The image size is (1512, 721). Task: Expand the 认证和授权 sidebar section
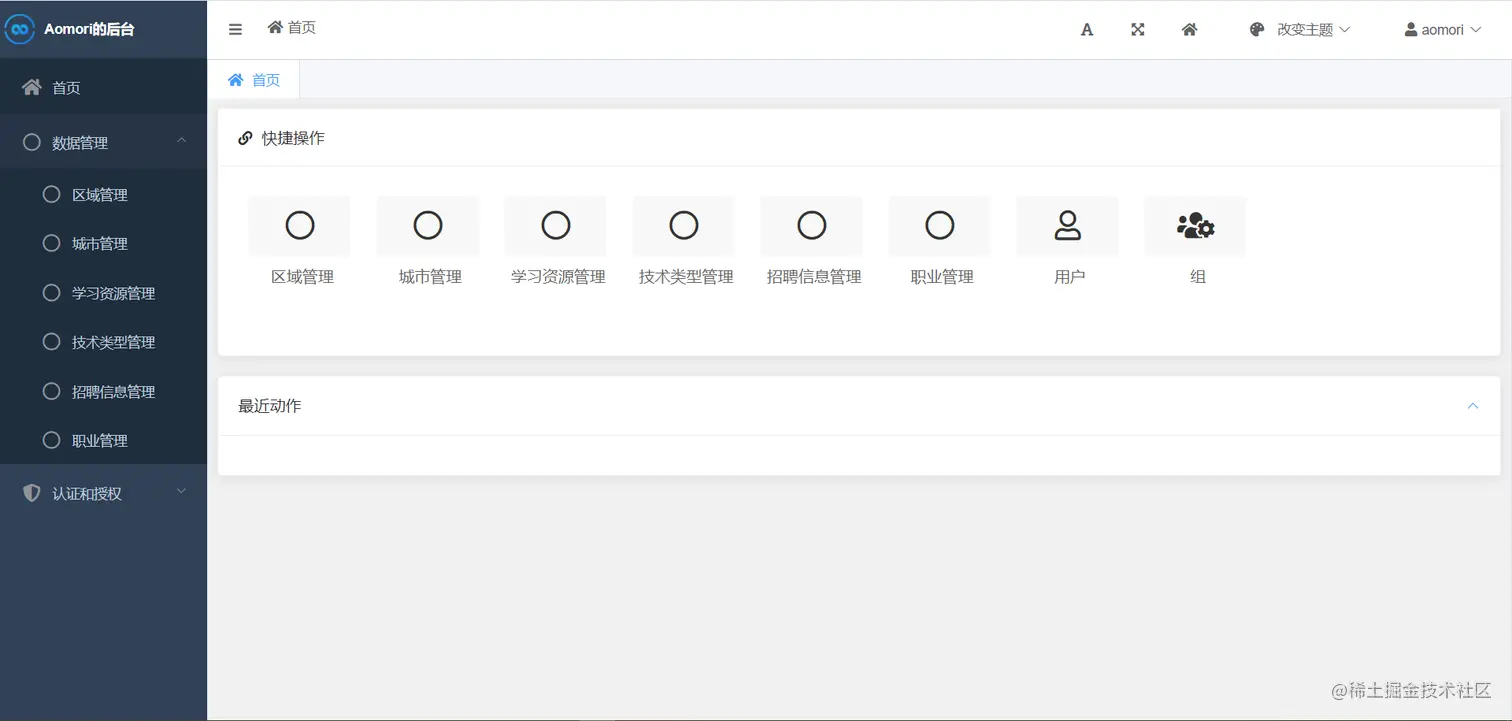pos(103,491)
